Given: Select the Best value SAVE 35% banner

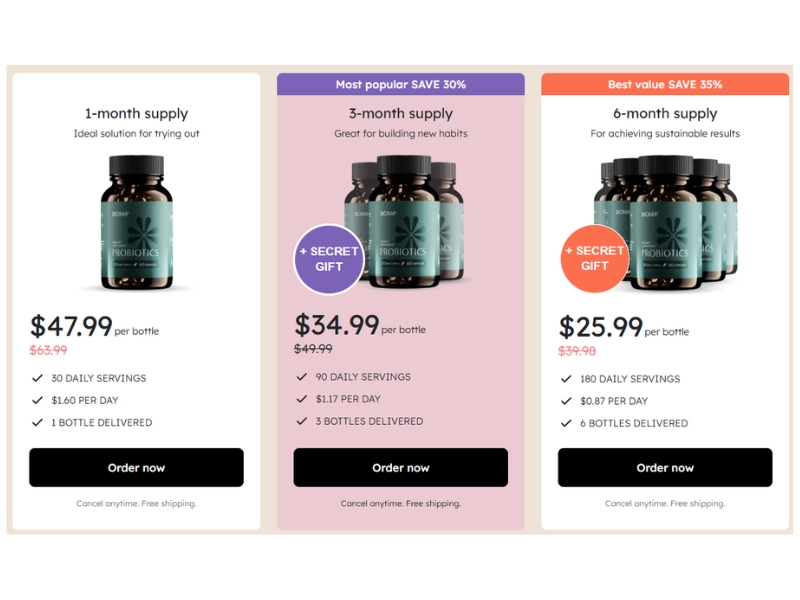Looking at the screenshot, I should pyautogui.click(x=665, y=85).
